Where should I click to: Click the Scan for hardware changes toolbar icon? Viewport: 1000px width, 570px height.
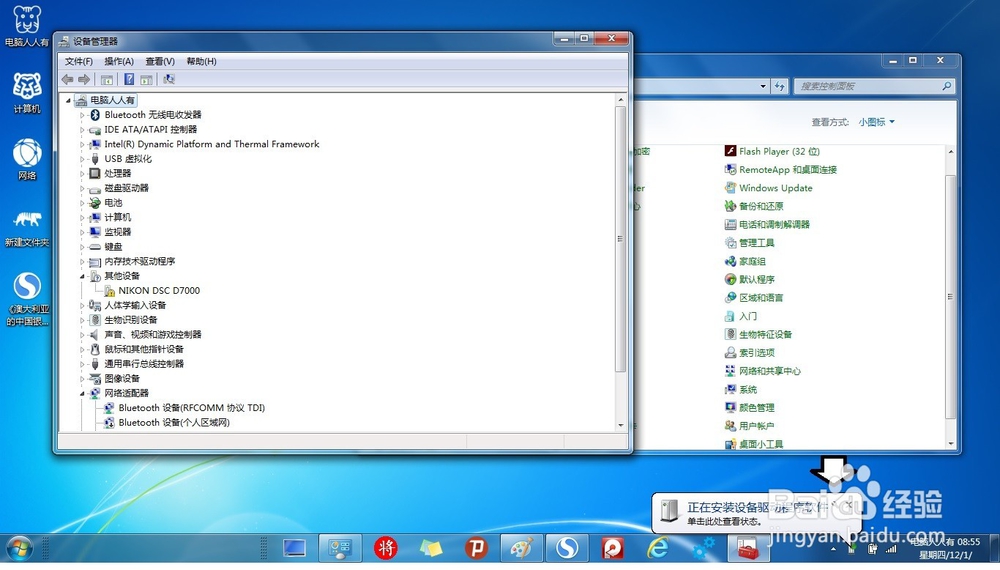[x=169, y=79]
